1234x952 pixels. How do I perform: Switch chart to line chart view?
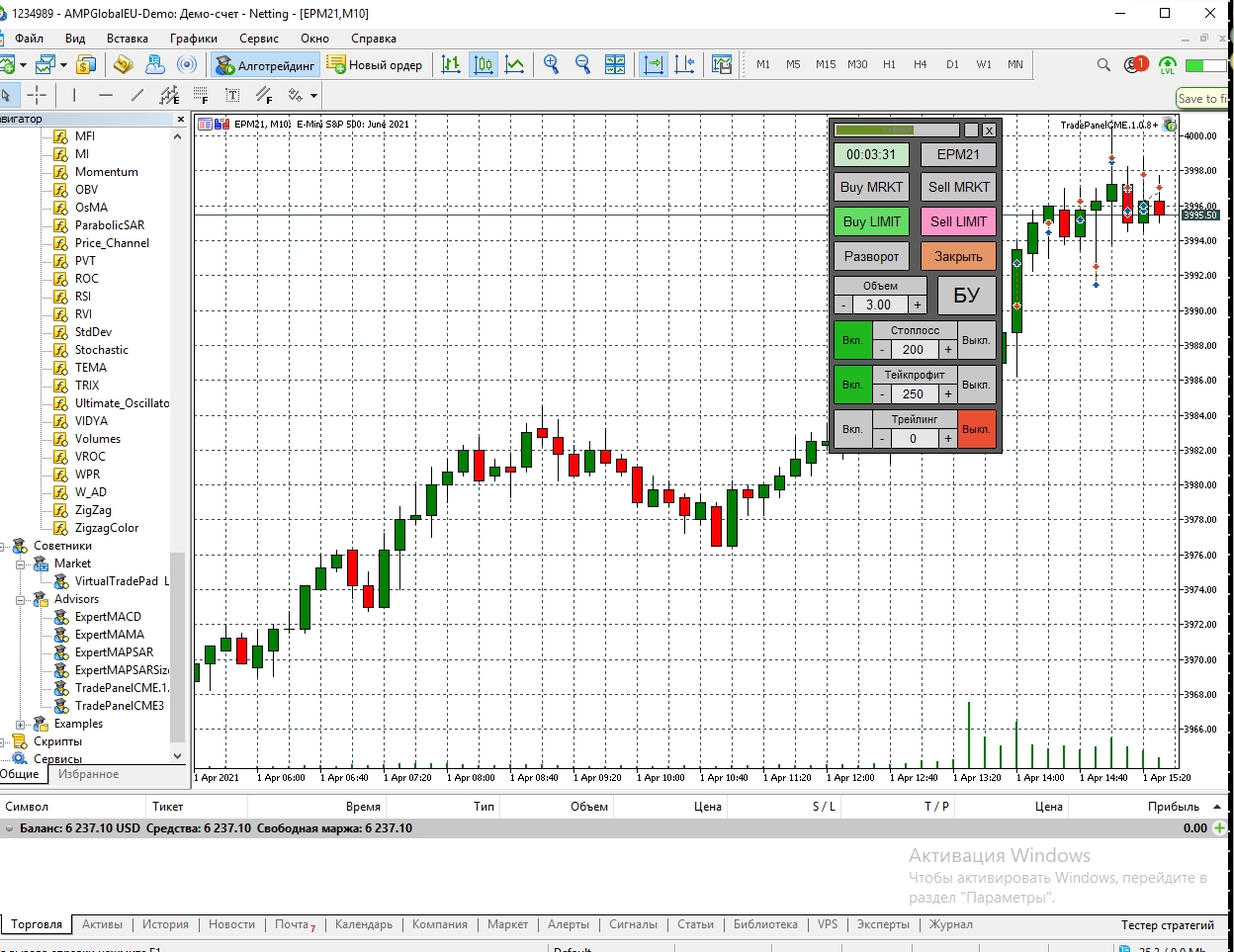tap(514, 65)
